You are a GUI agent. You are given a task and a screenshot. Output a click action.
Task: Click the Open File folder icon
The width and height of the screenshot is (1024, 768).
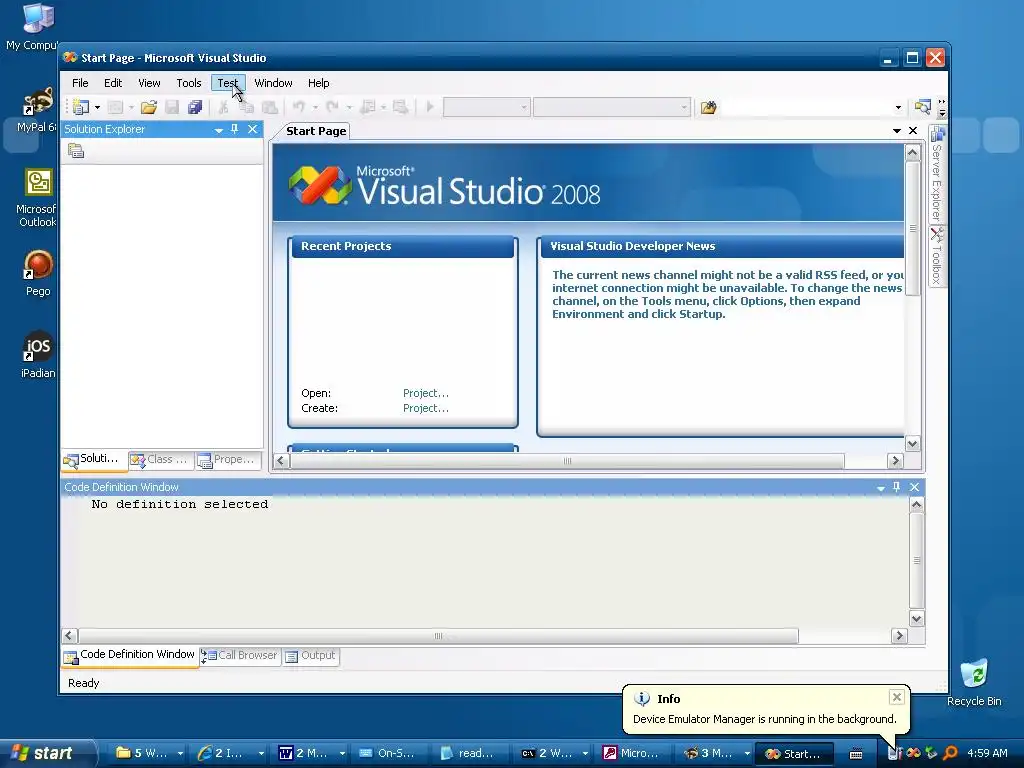[x=149, y=107]
